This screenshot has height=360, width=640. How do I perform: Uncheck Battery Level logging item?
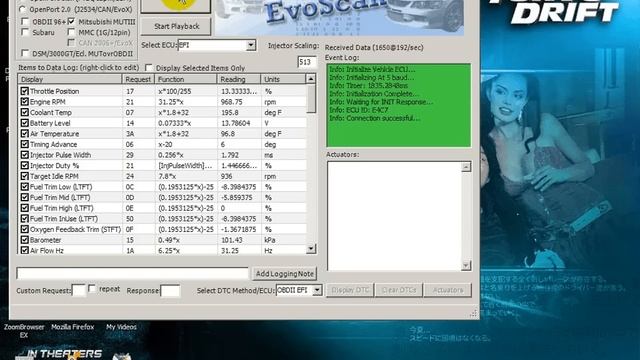pyautogui.click(x=24, y=123)
